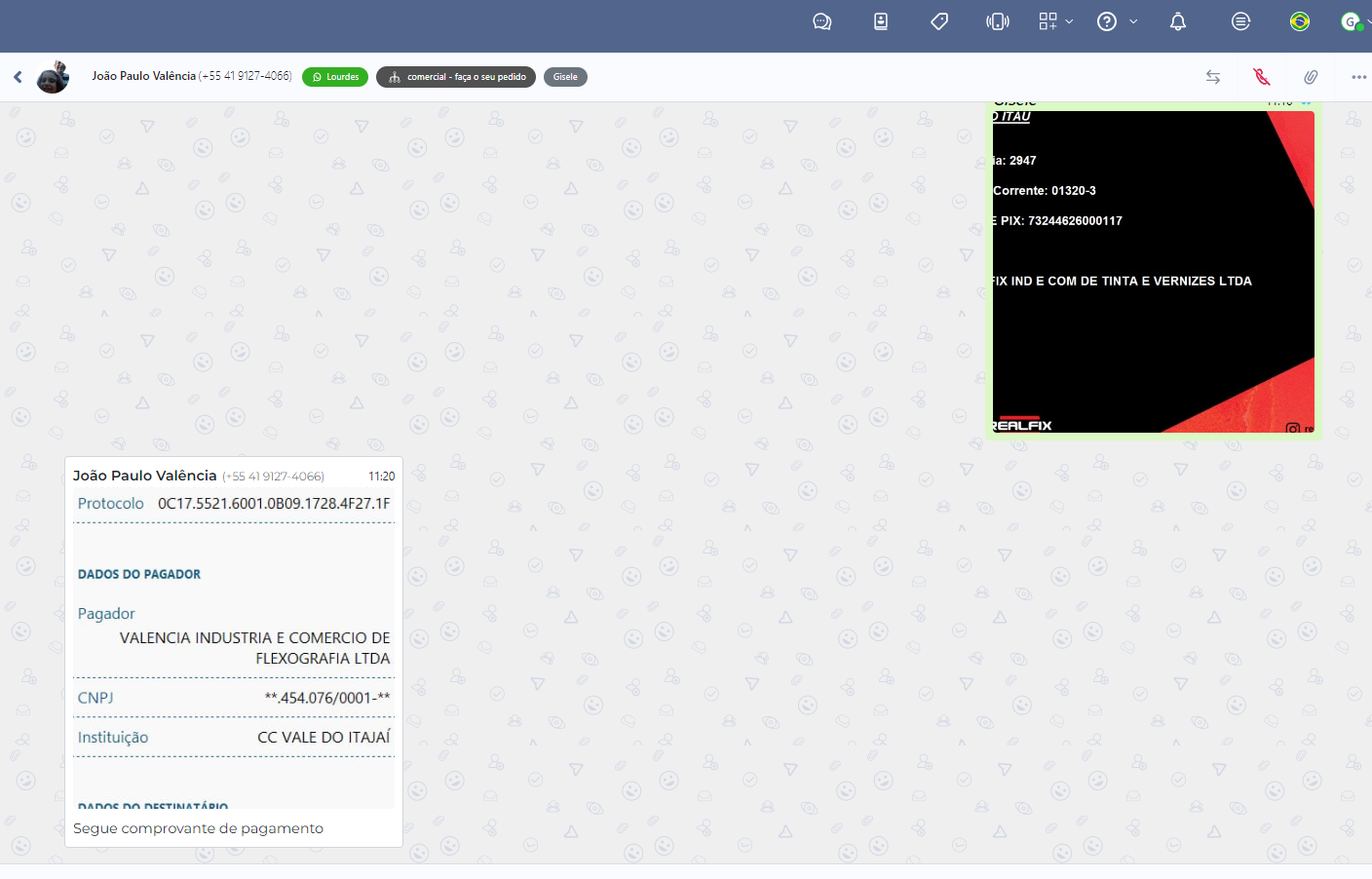Expand the help question mark dropdown
This screenshot has width=1372, height=879.
(1117, 21)
